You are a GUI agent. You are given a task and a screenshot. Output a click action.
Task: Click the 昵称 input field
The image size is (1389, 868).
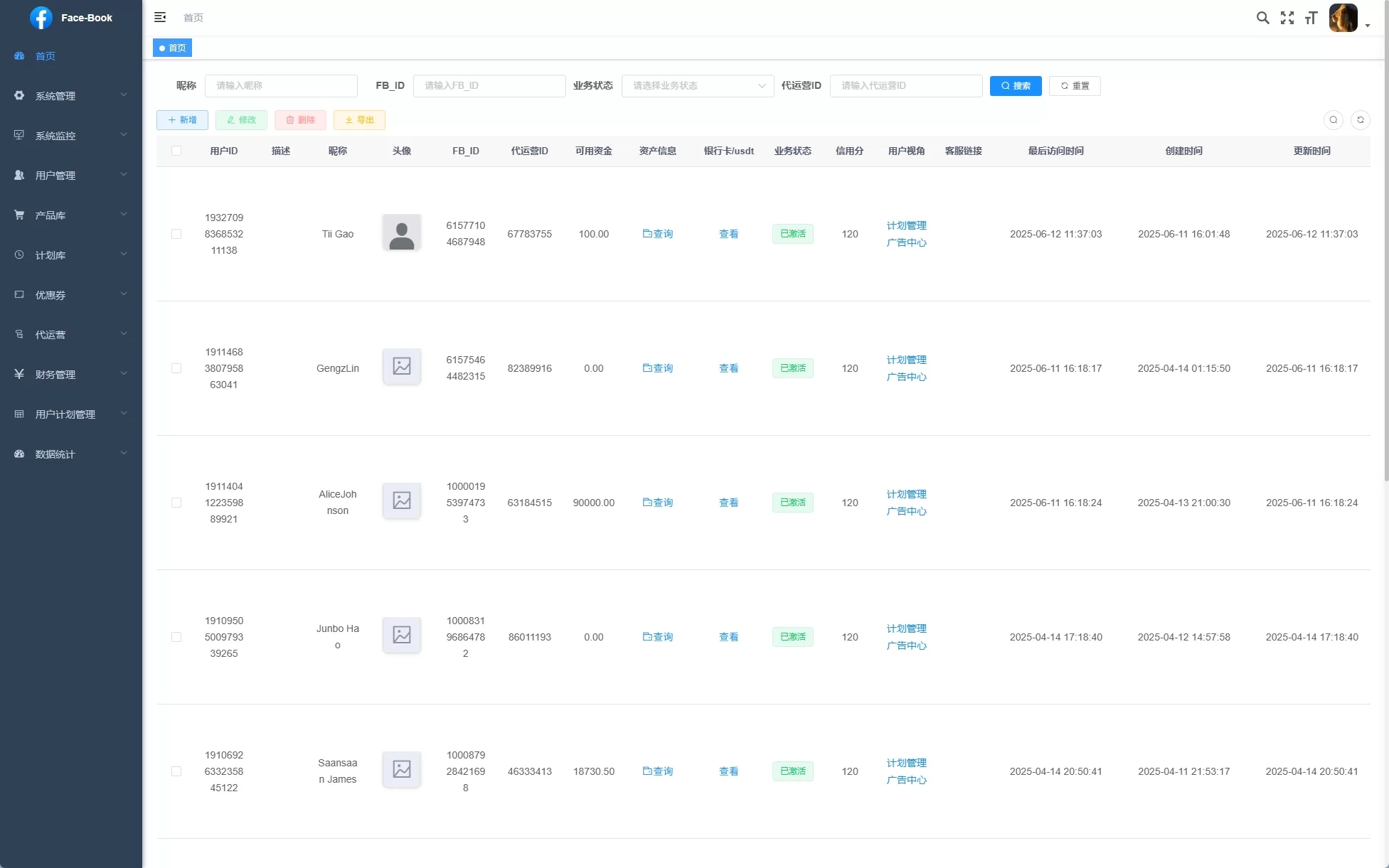coord(281,86)
